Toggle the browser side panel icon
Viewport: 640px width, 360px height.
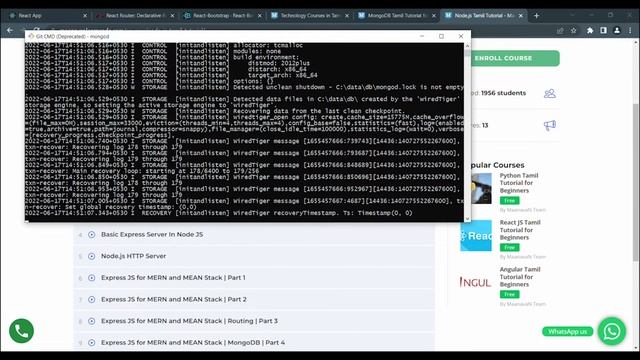(603, 30)
